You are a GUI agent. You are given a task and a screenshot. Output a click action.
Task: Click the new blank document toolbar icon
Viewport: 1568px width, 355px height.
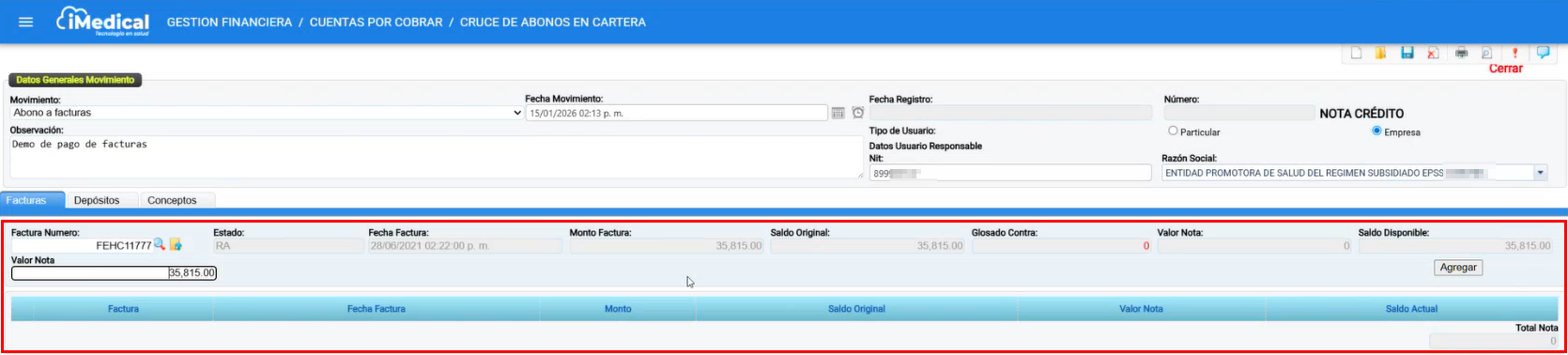coord(1356,54)
